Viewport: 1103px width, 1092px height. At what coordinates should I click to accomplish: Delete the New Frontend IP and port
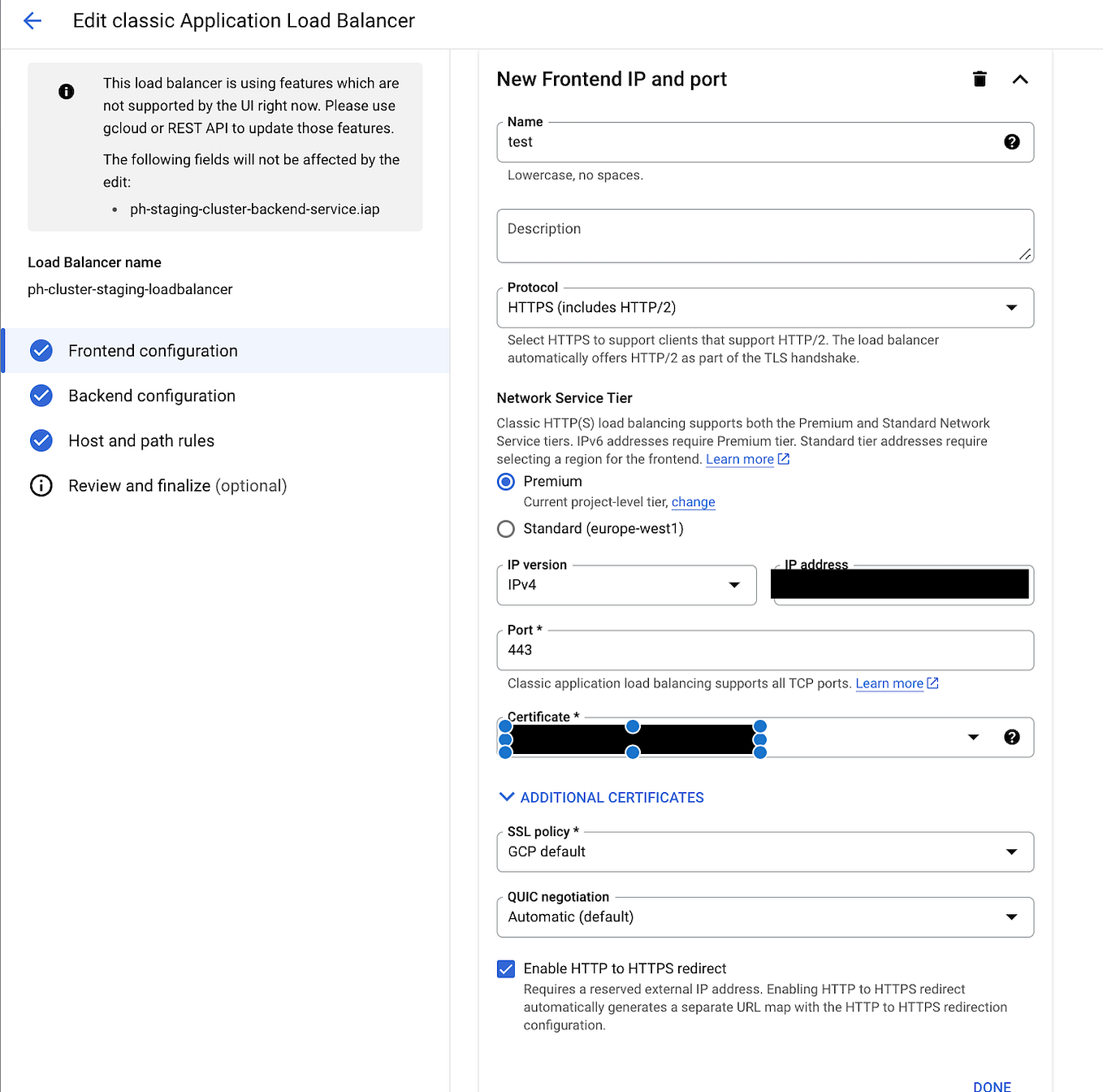pos(980,79)
